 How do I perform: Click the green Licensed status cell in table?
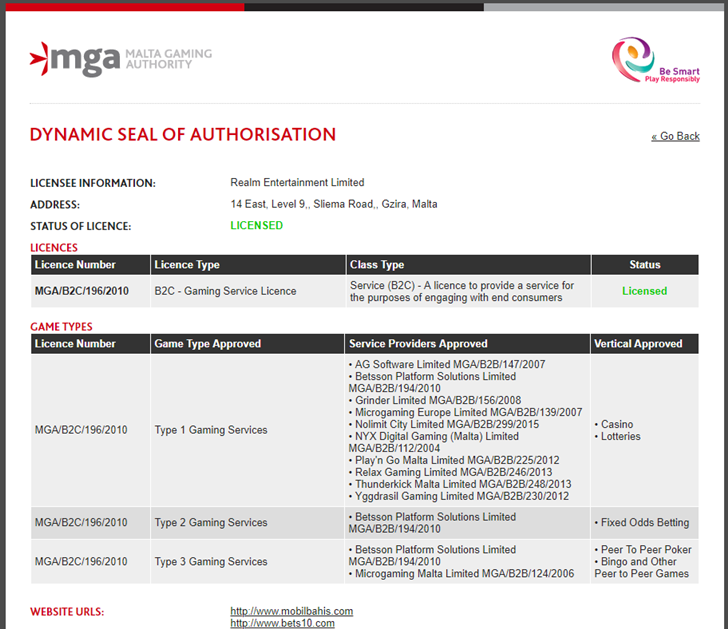point(644,291)
